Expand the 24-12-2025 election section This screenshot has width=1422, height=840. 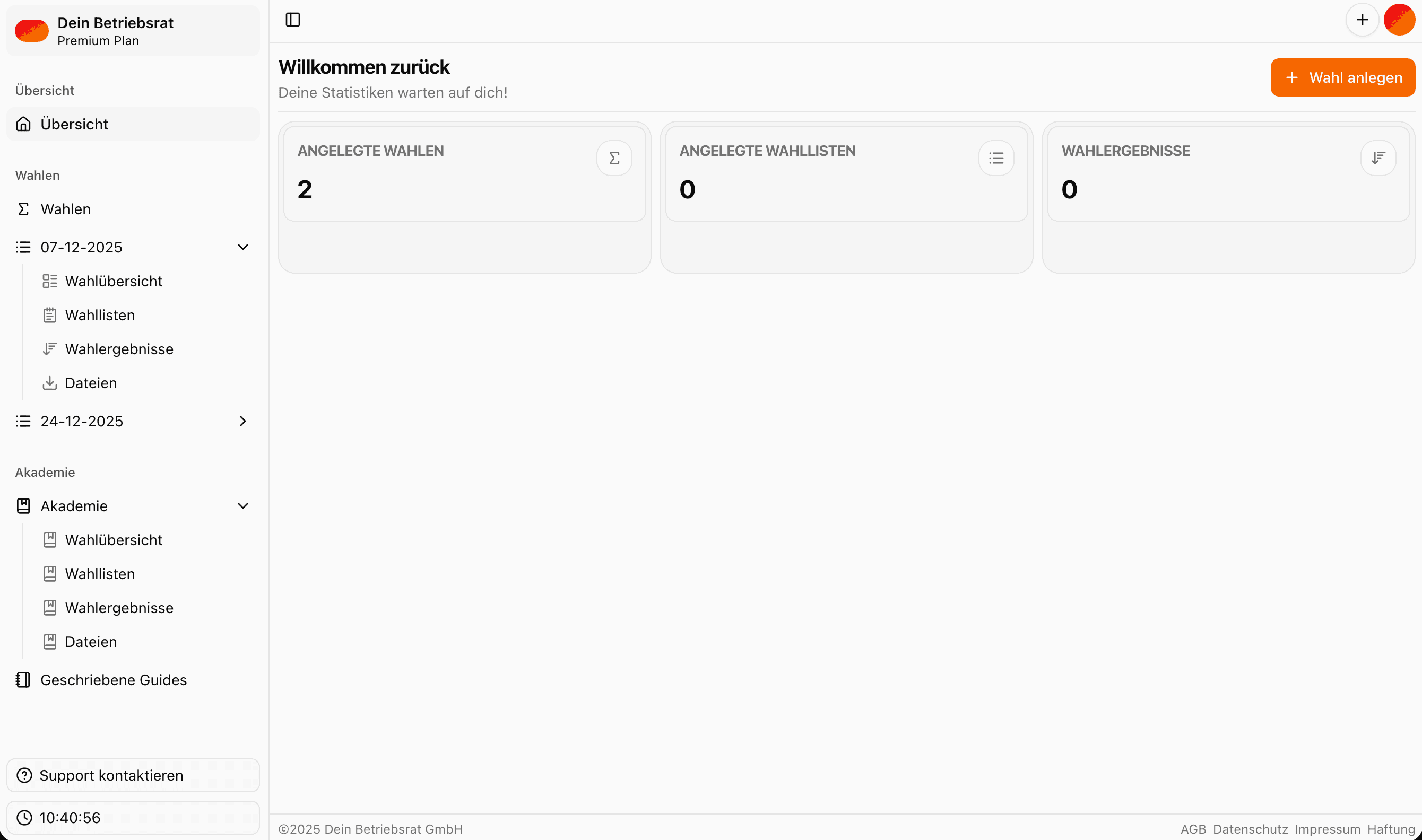tap(243, 421)
